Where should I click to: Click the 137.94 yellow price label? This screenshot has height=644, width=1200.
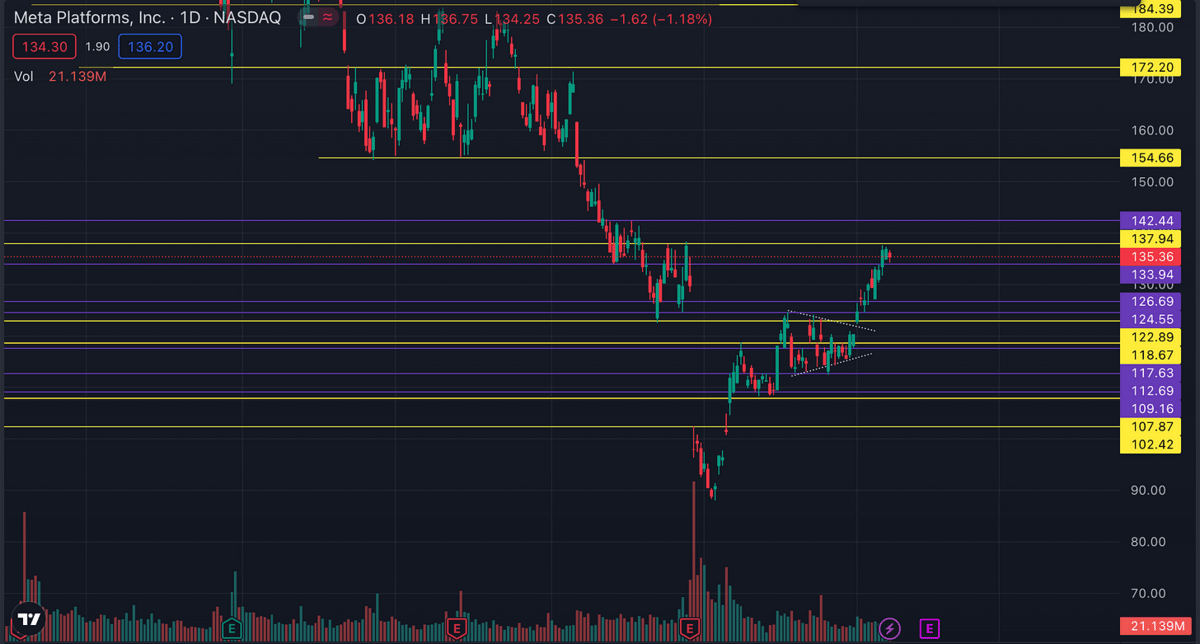1152,239
